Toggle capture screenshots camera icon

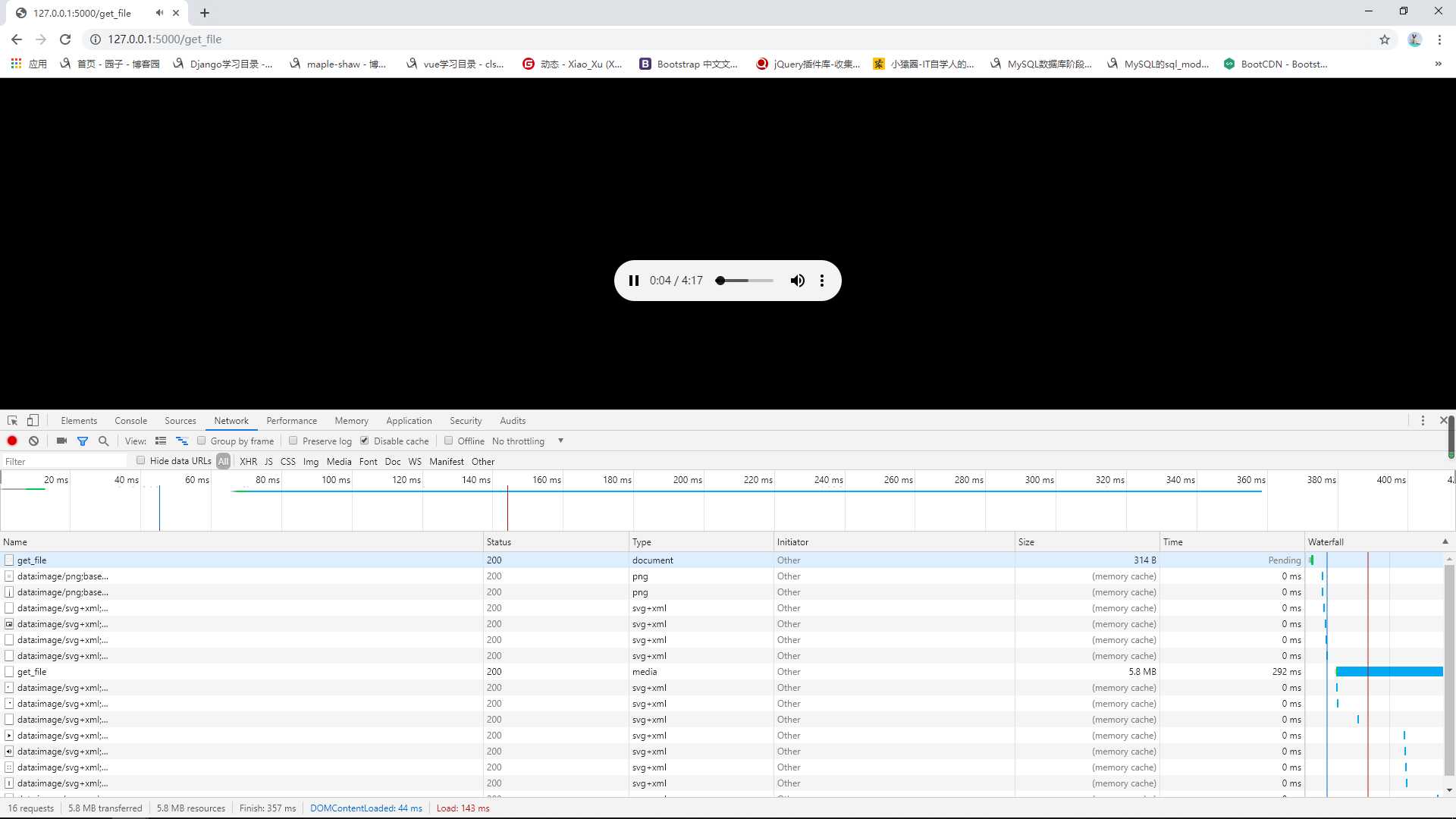[61, 441]
